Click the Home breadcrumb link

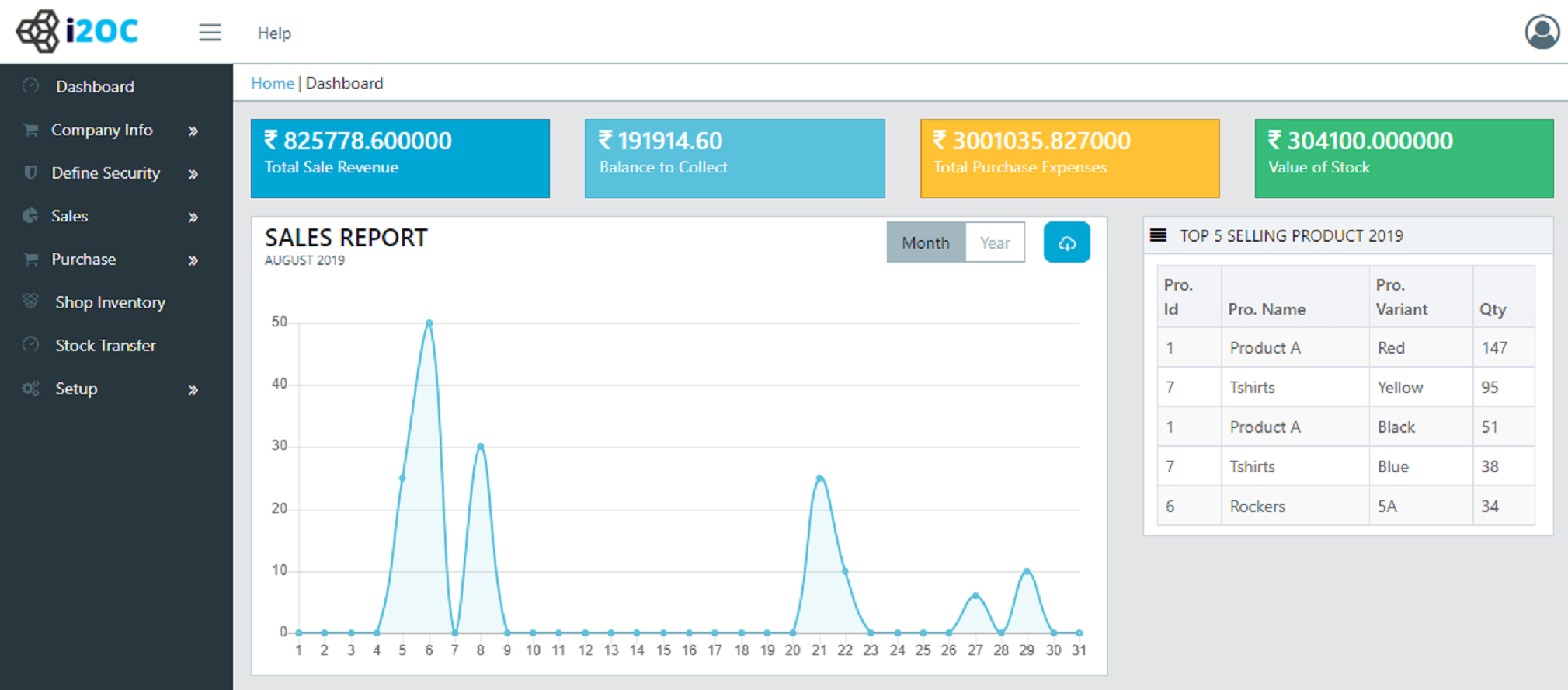click(272, 83)
